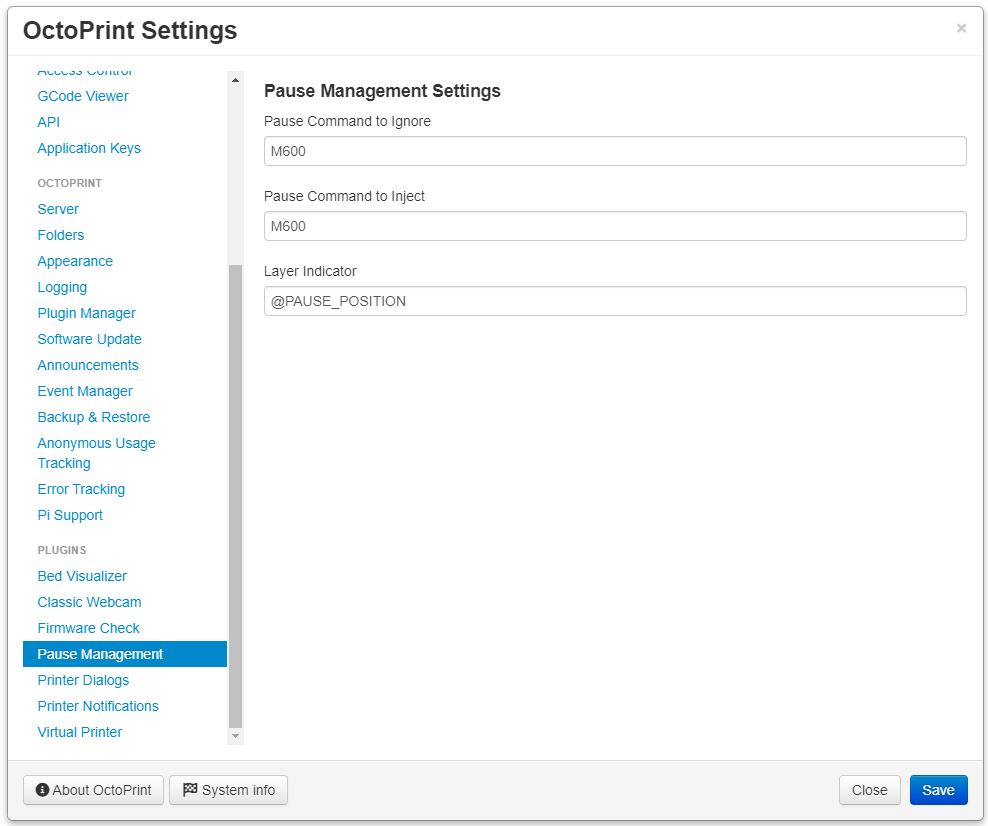Open the GCode Viewer settings

coord(83,96)
